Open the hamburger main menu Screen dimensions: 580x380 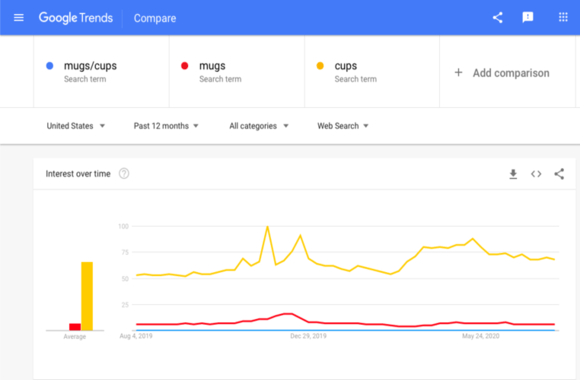click(18, 17)
